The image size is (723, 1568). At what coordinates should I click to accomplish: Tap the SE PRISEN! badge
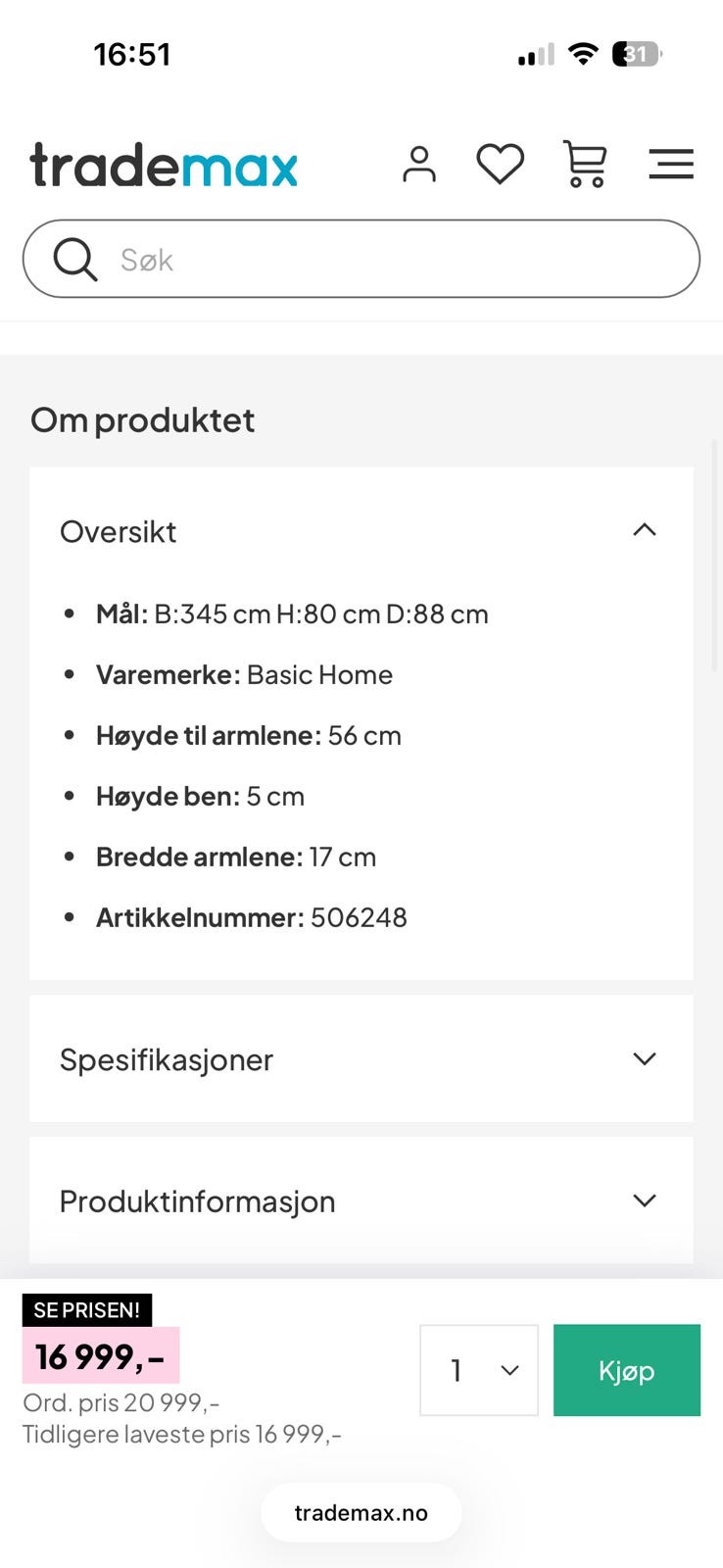(87, 1310)
